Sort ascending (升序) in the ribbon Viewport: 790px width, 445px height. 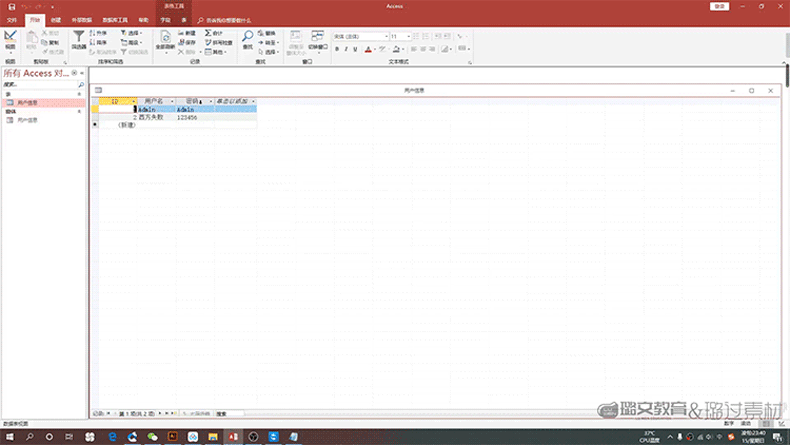click(x=98, y=33)
